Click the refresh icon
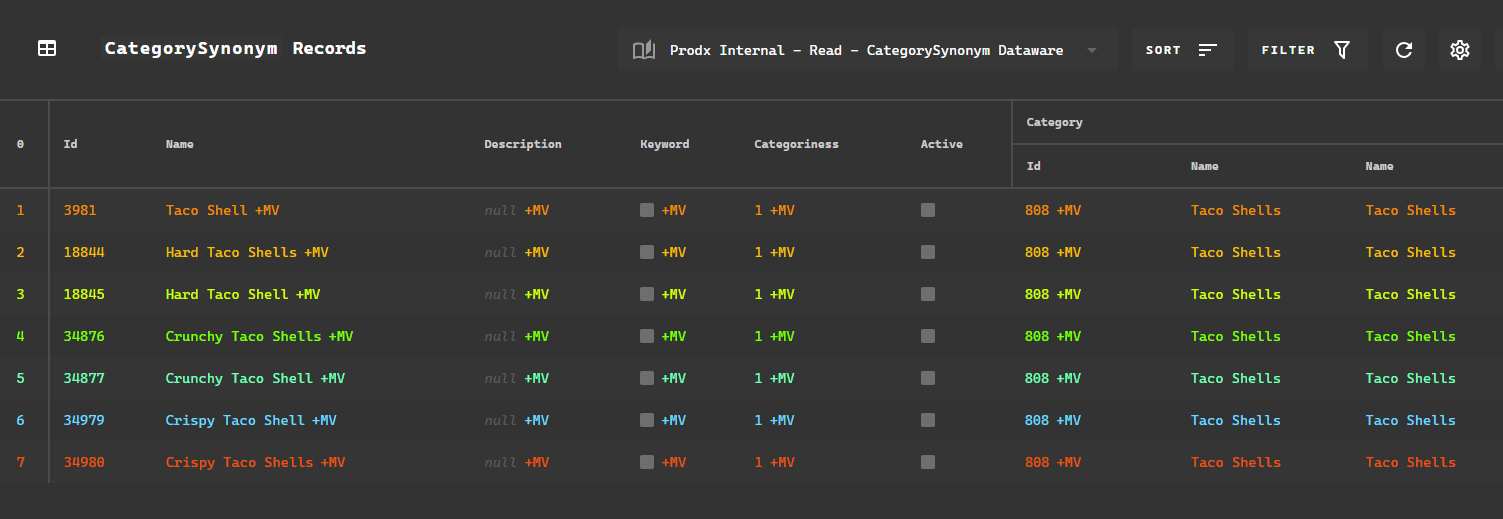 click(x=1404, y=50)
